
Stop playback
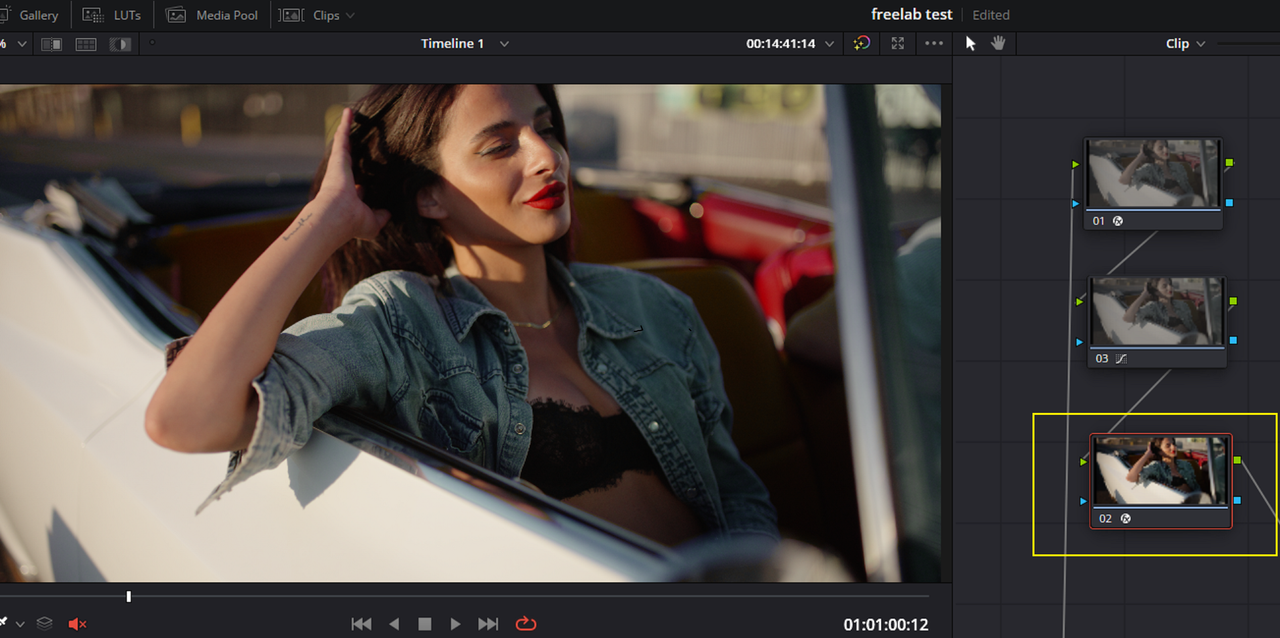point(425,624)
